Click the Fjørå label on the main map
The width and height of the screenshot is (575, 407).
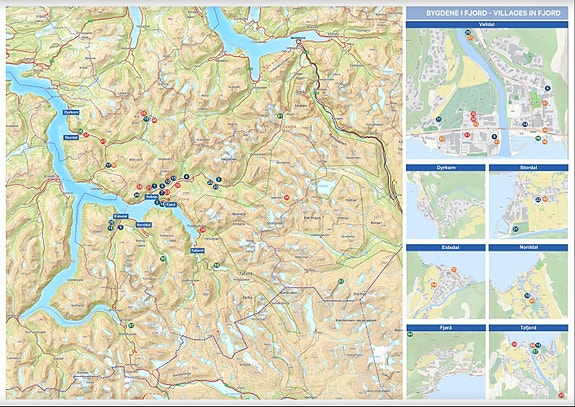tap(171, 205)
